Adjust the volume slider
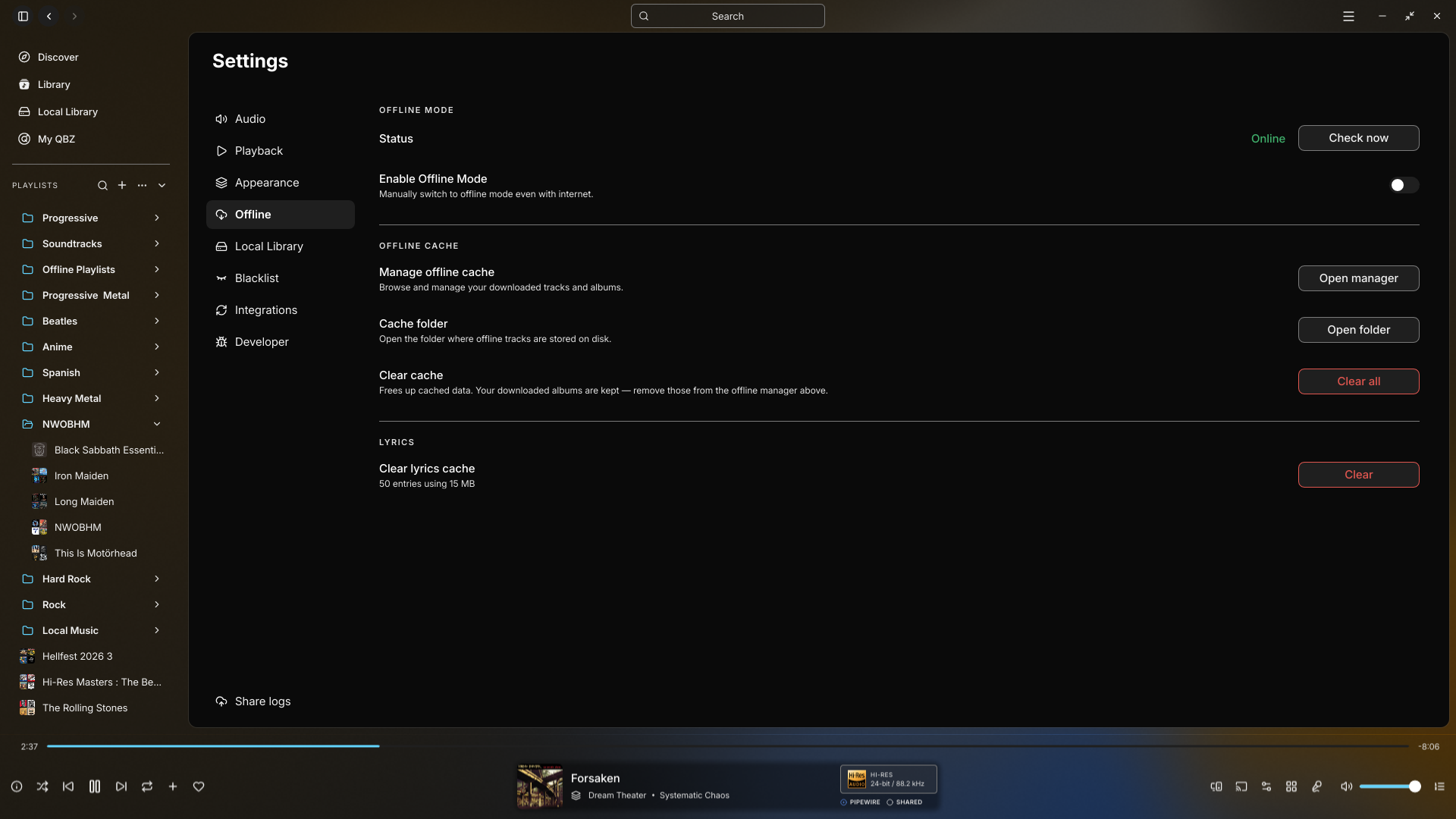 tap(1389, 786)
